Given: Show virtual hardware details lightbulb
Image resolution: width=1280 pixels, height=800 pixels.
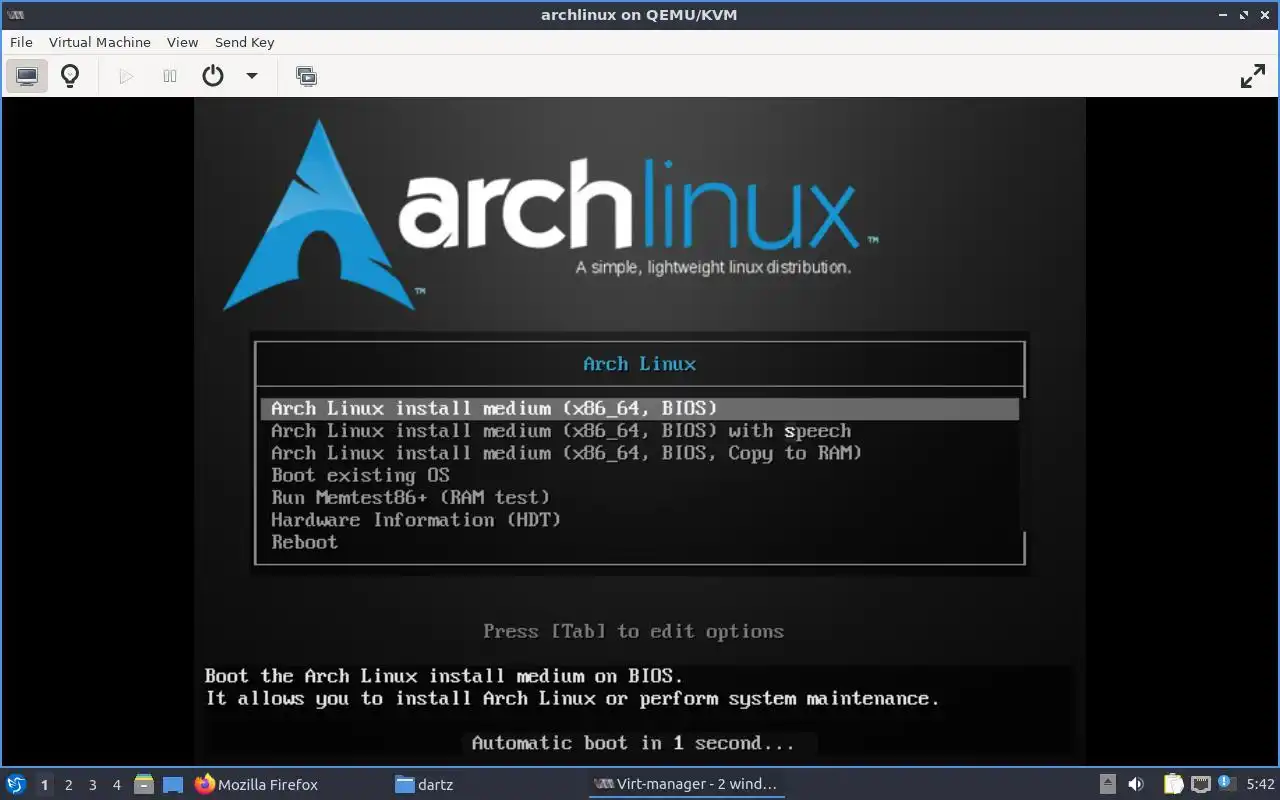Looking at the screenshot, I should point(70,76).
